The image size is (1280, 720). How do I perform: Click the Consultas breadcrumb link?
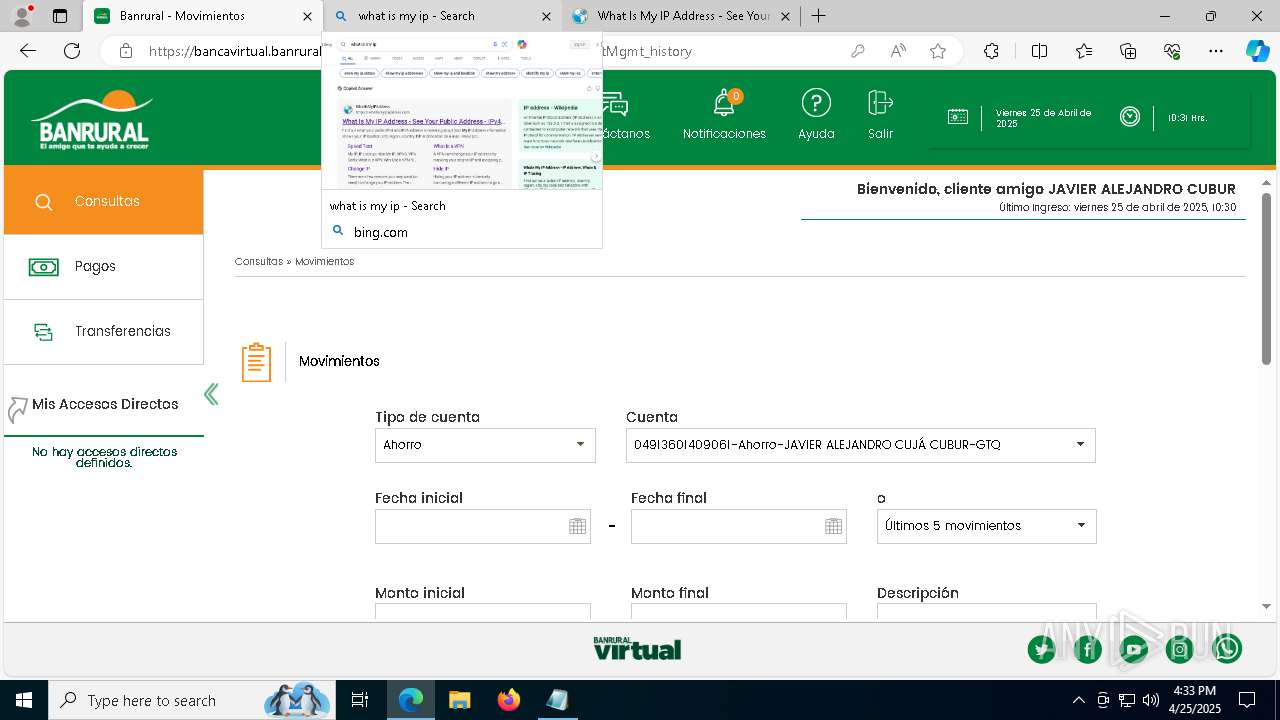[259, 262]
